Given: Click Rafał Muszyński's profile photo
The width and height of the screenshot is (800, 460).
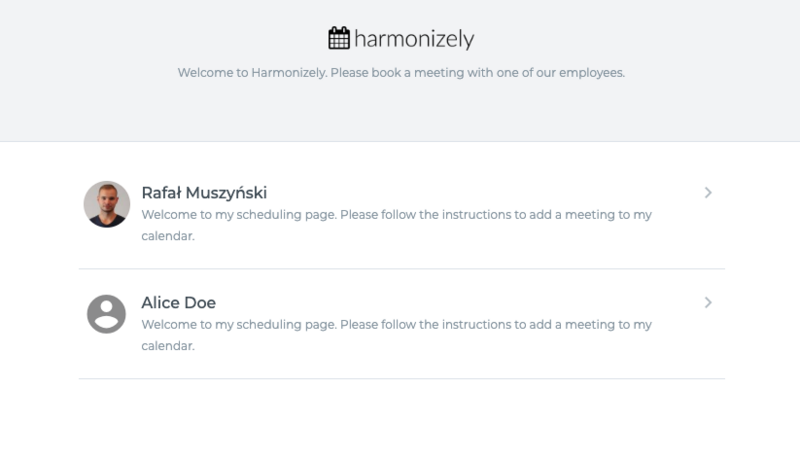Looking at the screenshot, I should tap(106, 204).
